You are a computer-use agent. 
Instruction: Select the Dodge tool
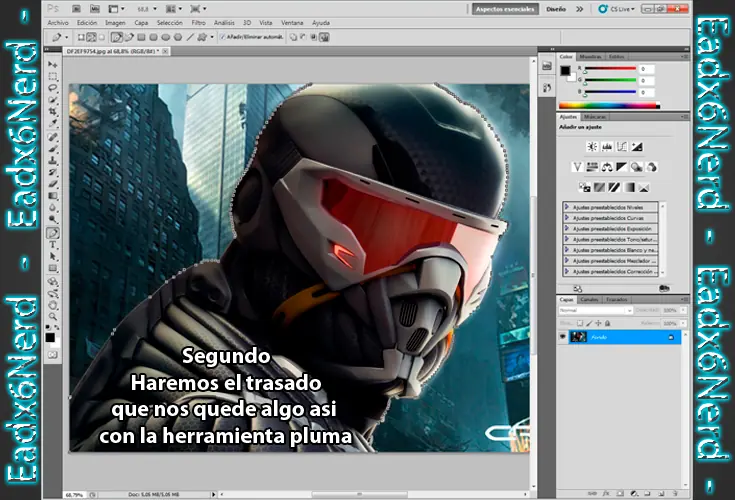[52, 219]
